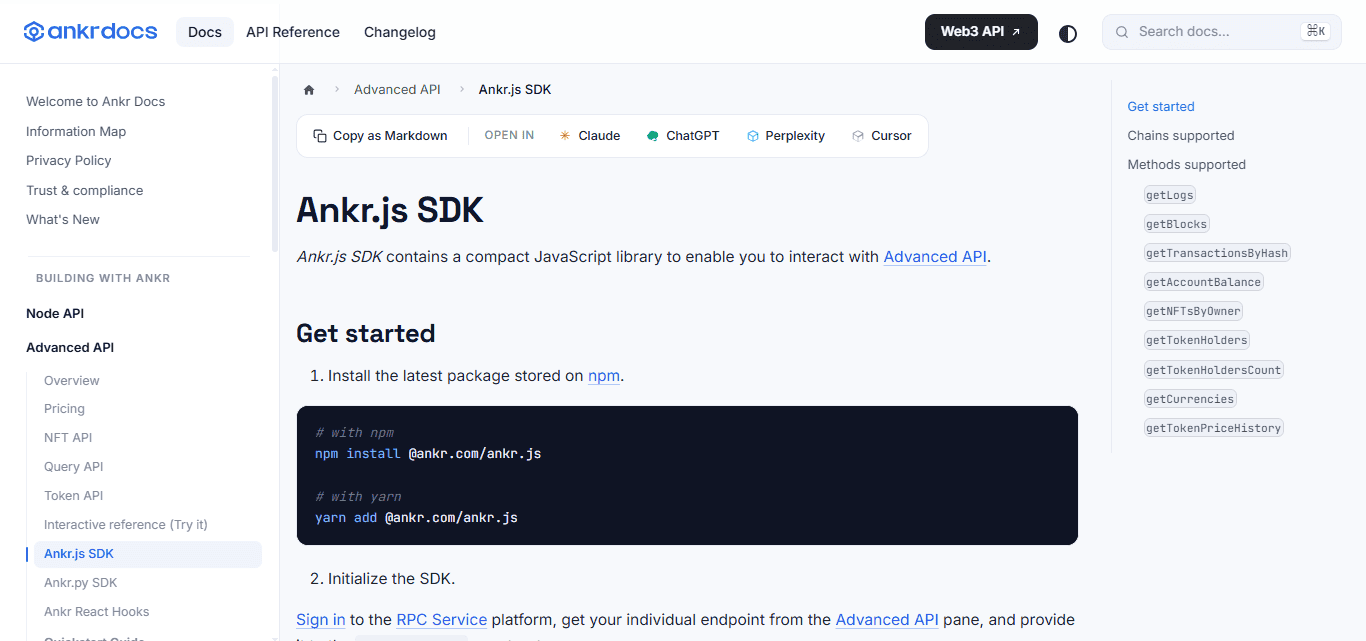
Task: Select Ankr.js SDK sidebar item
Action: (148, 554)
